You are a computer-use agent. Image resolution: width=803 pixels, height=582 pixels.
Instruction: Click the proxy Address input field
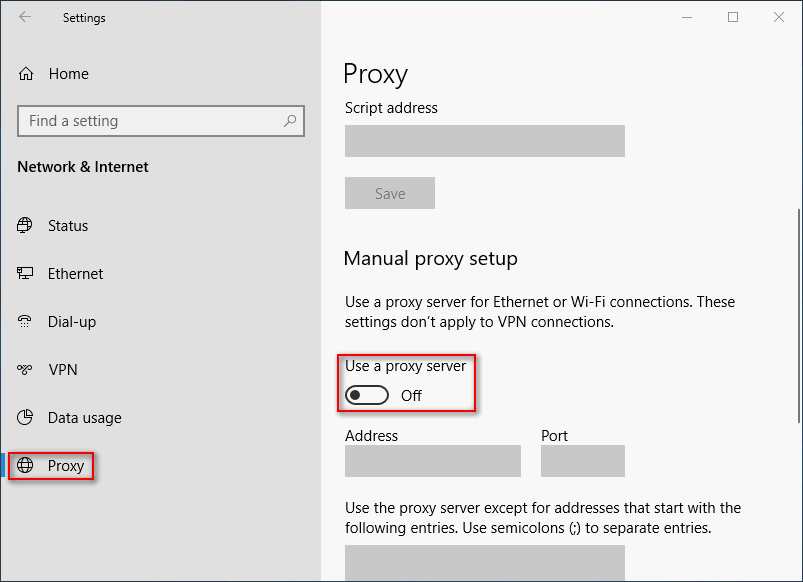[x=432, y=461]
